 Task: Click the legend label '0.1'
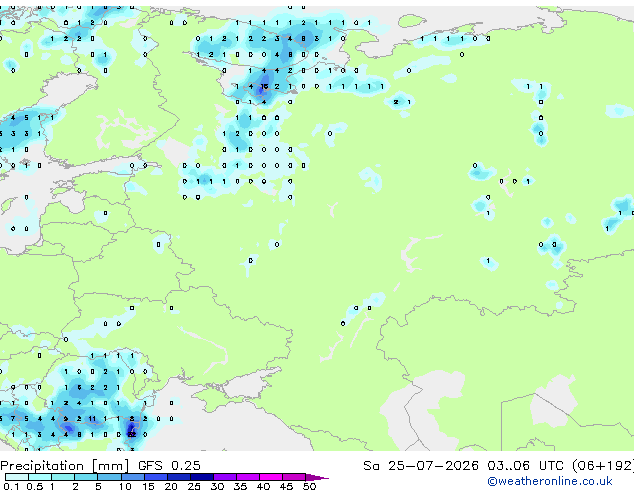11,486
